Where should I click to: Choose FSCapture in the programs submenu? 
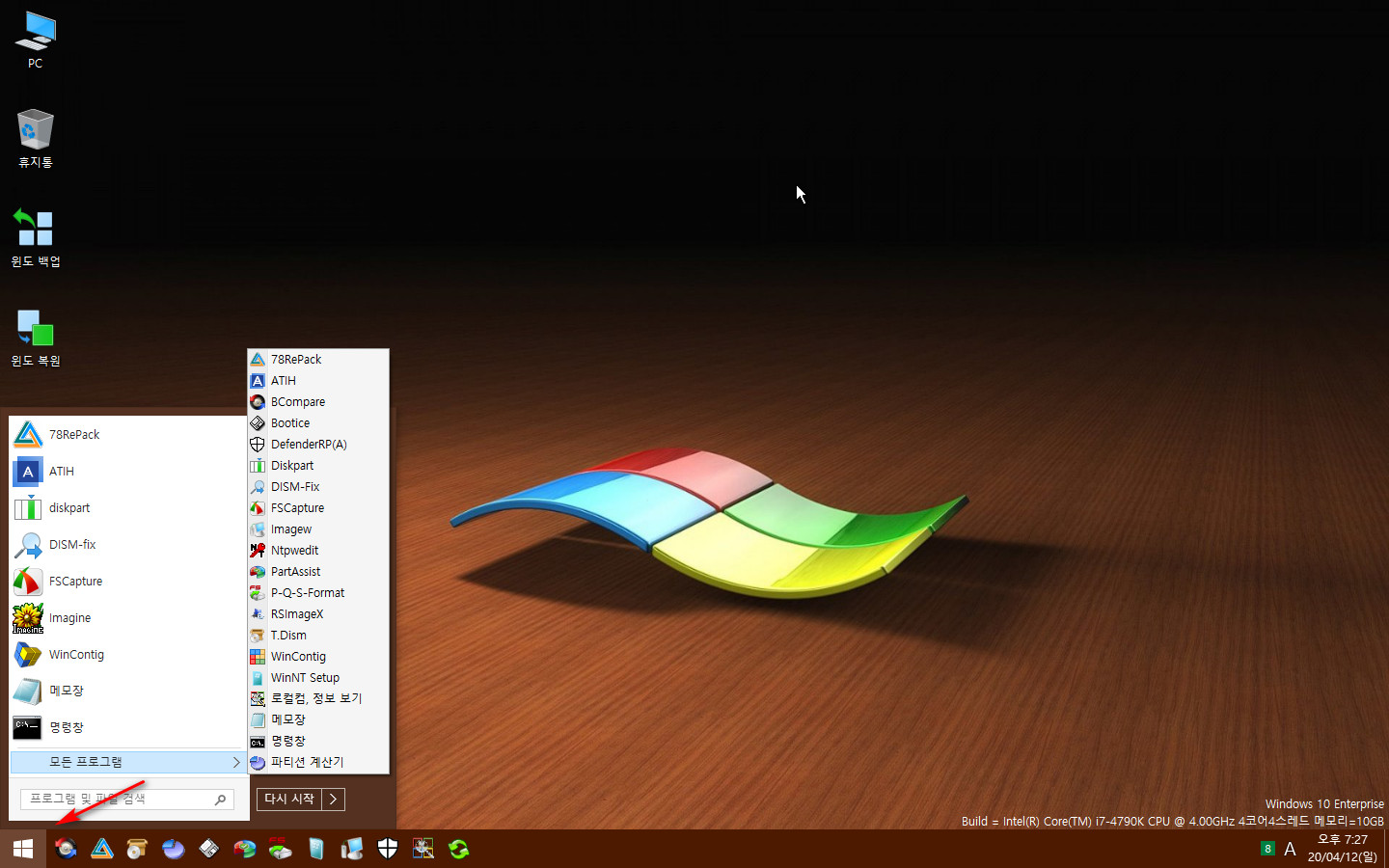[x=318, y=508]
